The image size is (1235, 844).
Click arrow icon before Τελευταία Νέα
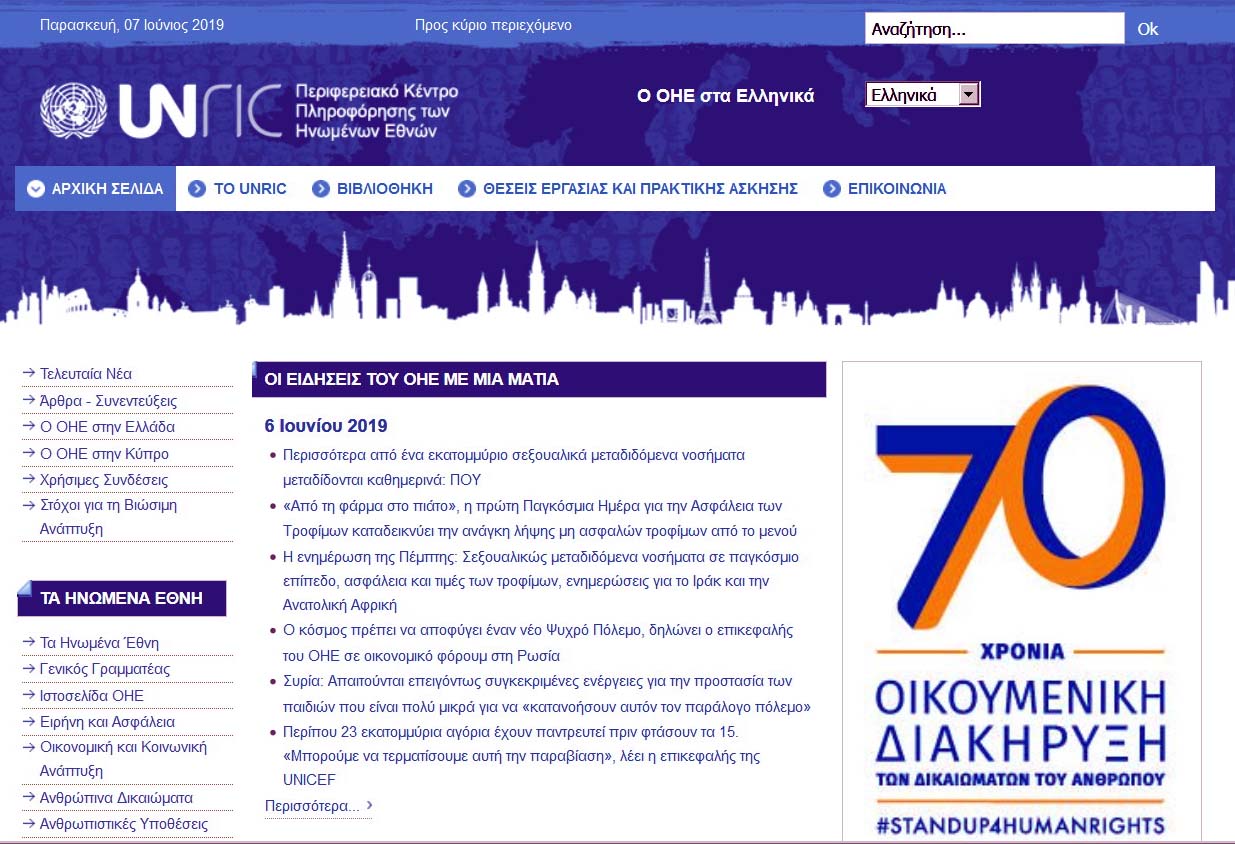(28, 373)
